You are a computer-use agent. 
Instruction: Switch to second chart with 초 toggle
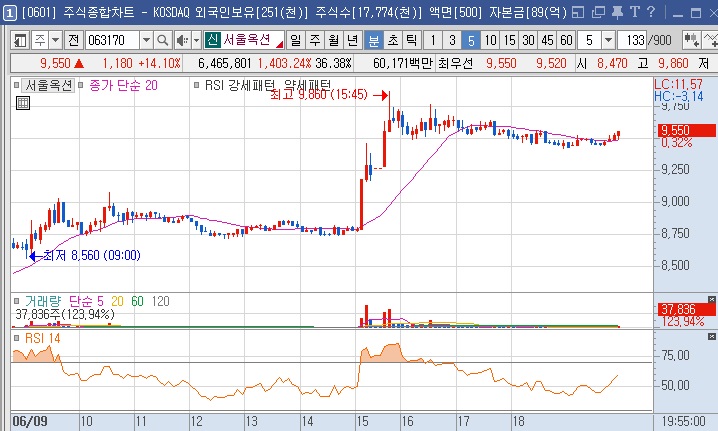(393, 40)
